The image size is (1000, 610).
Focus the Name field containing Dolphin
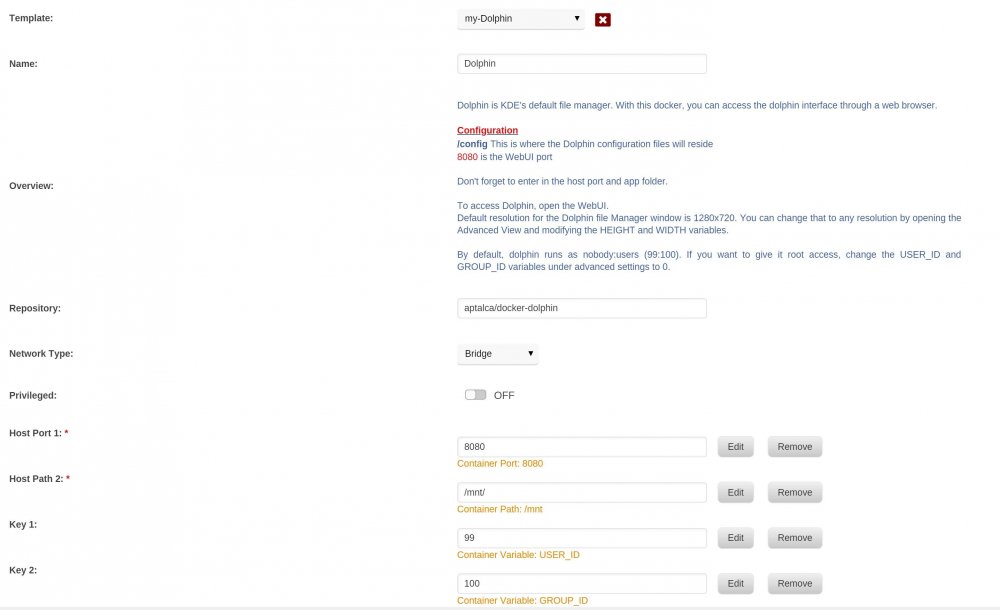click(582, 64)
